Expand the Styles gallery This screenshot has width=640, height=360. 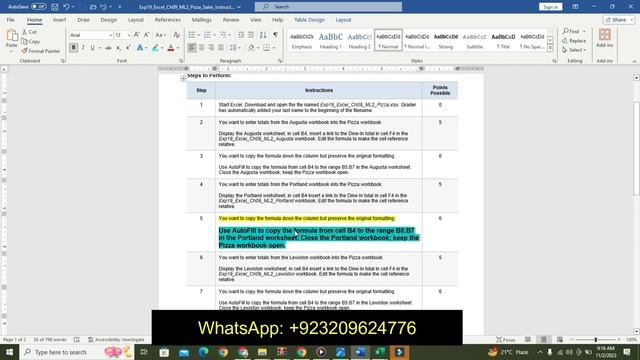pyautogui.click(x=550, y=49)
